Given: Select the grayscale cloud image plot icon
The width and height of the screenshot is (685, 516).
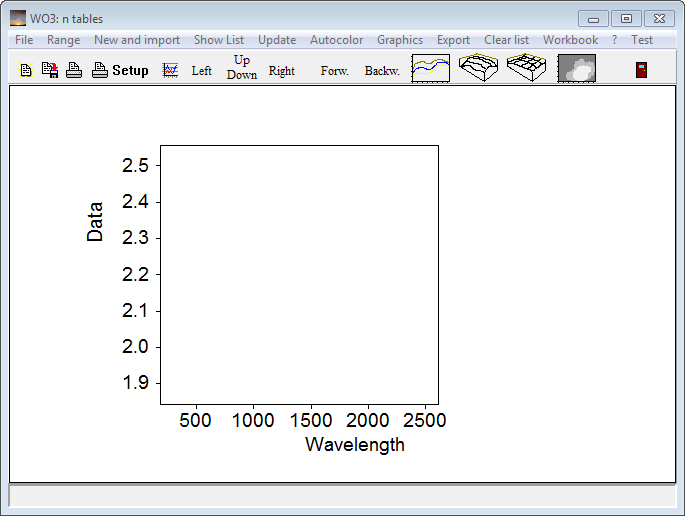Looking at the screenshot, I should [576, 69].
